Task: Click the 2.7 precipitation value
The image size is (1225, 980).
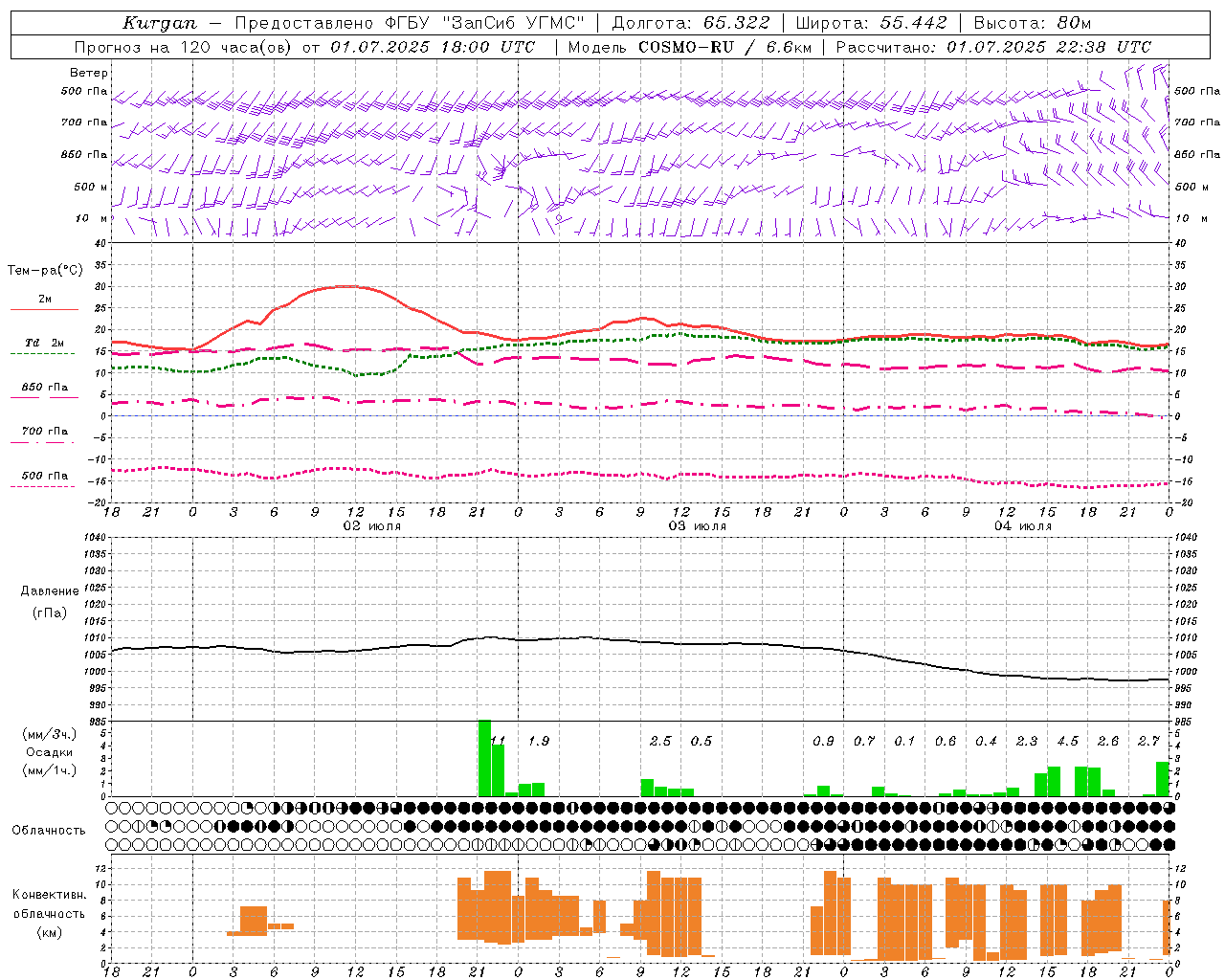Action: pyautogui.click(x=1148, y=741)
